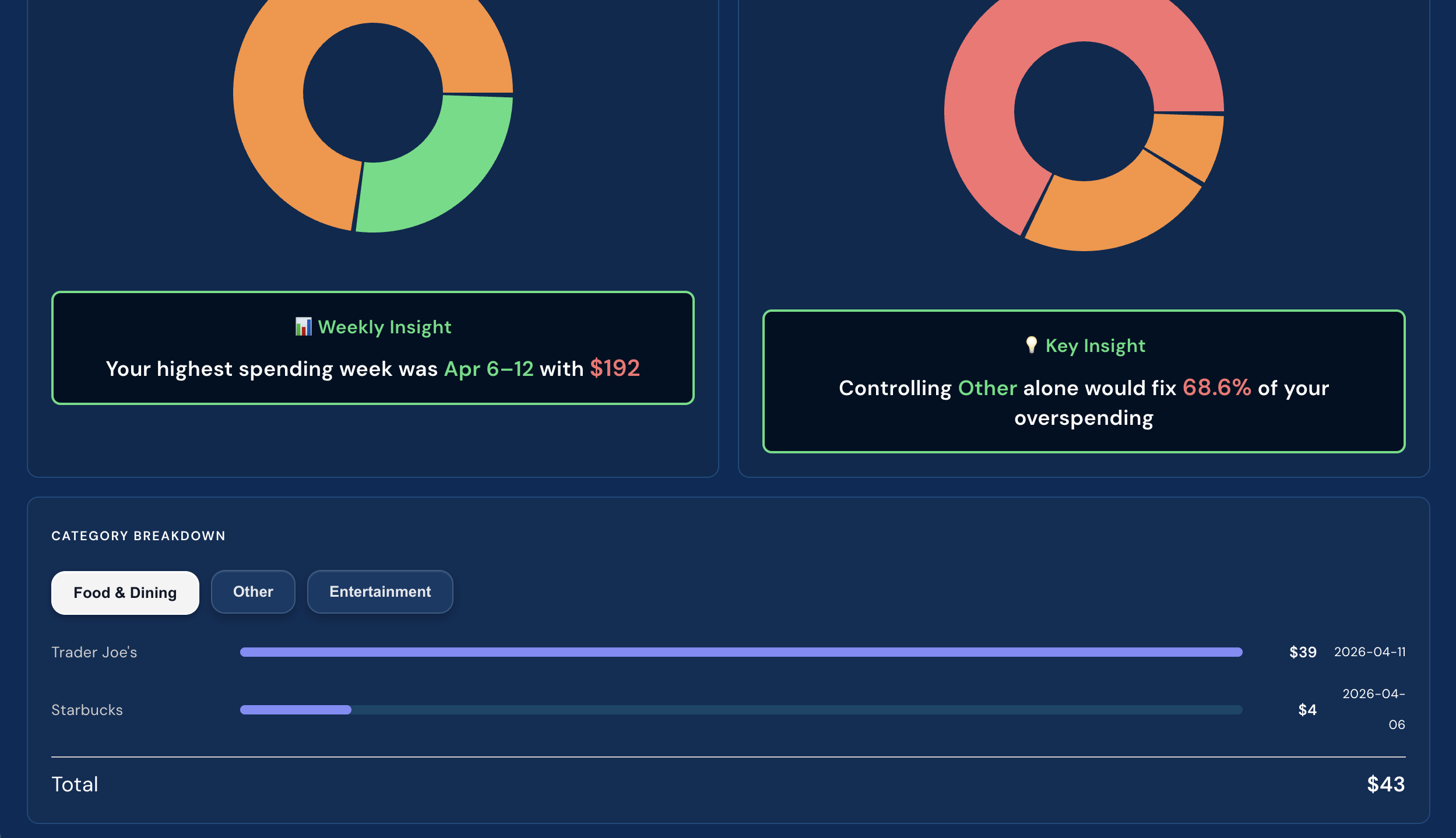Click the lightbulb icon beside Key Insight
The width and height of the screenshot is (1456, 838).
click(x=1031, y=345)
